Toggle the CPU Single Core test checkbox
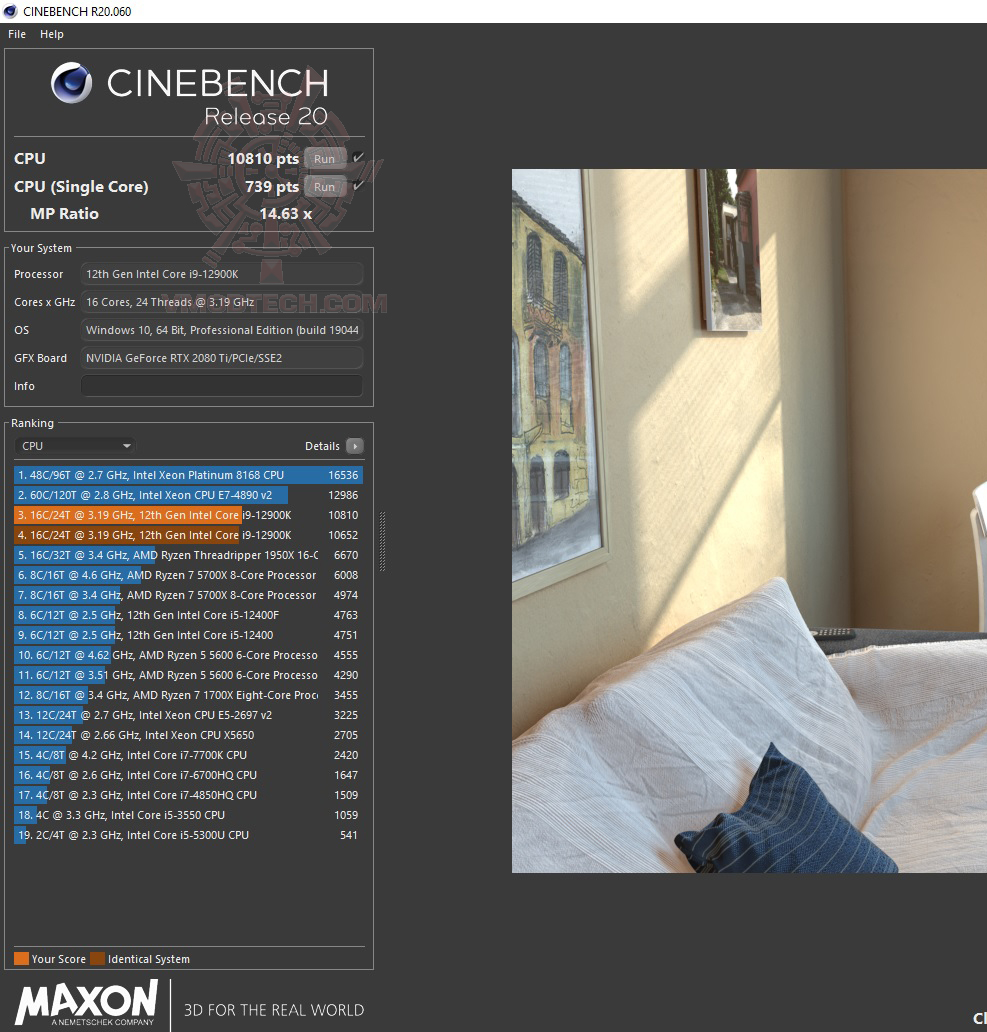The width and height of the screenshot is (987, 1032). click(x=357, y=186)
